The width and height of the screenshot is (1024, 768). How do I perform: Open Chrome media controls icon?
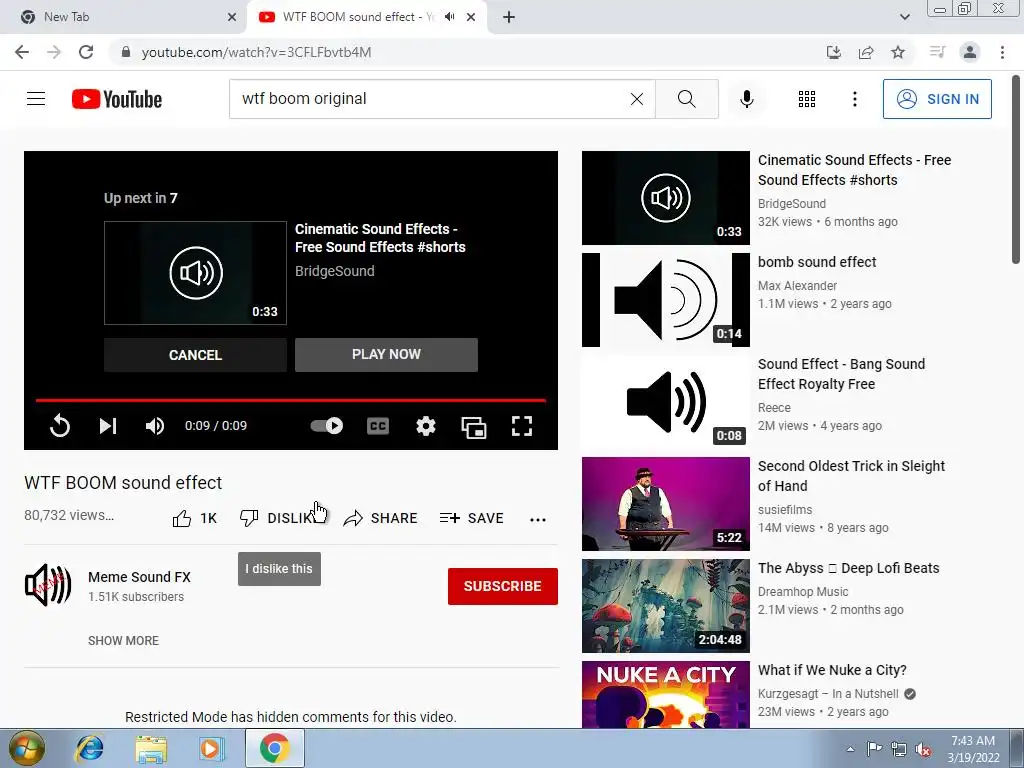pos(937,52)
